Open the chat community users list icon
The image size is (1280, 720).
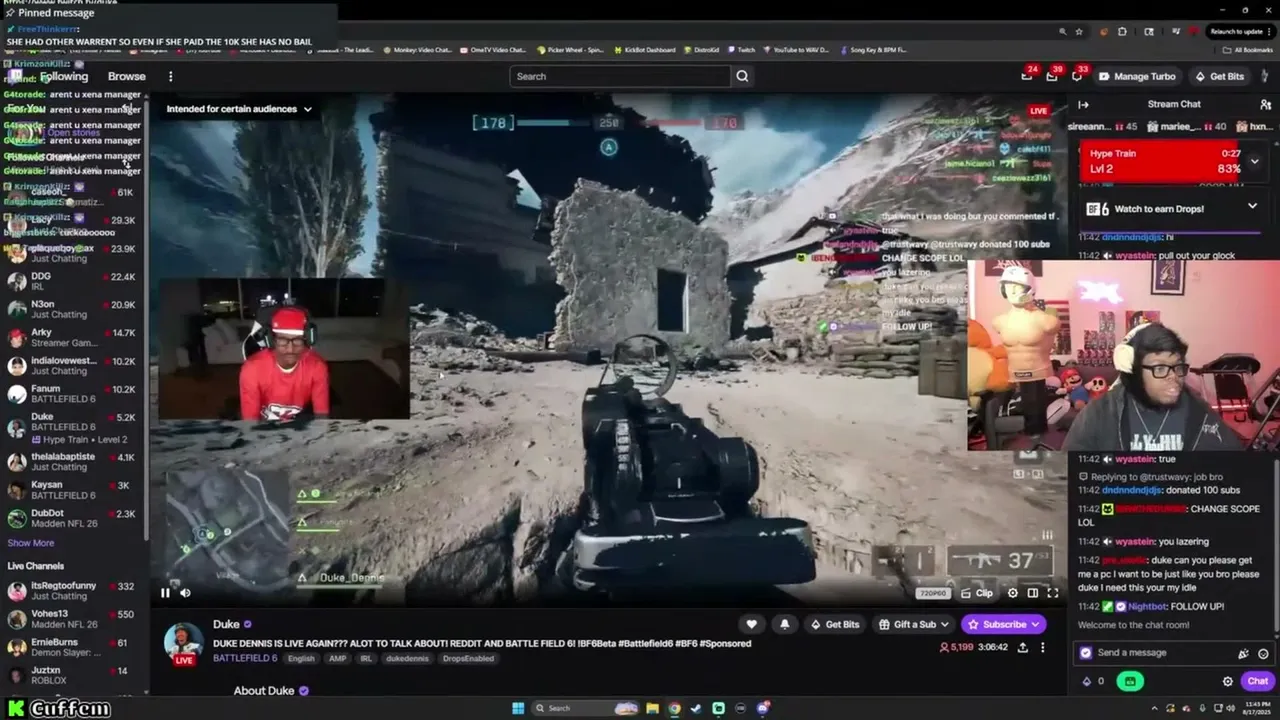[1265, 104]
